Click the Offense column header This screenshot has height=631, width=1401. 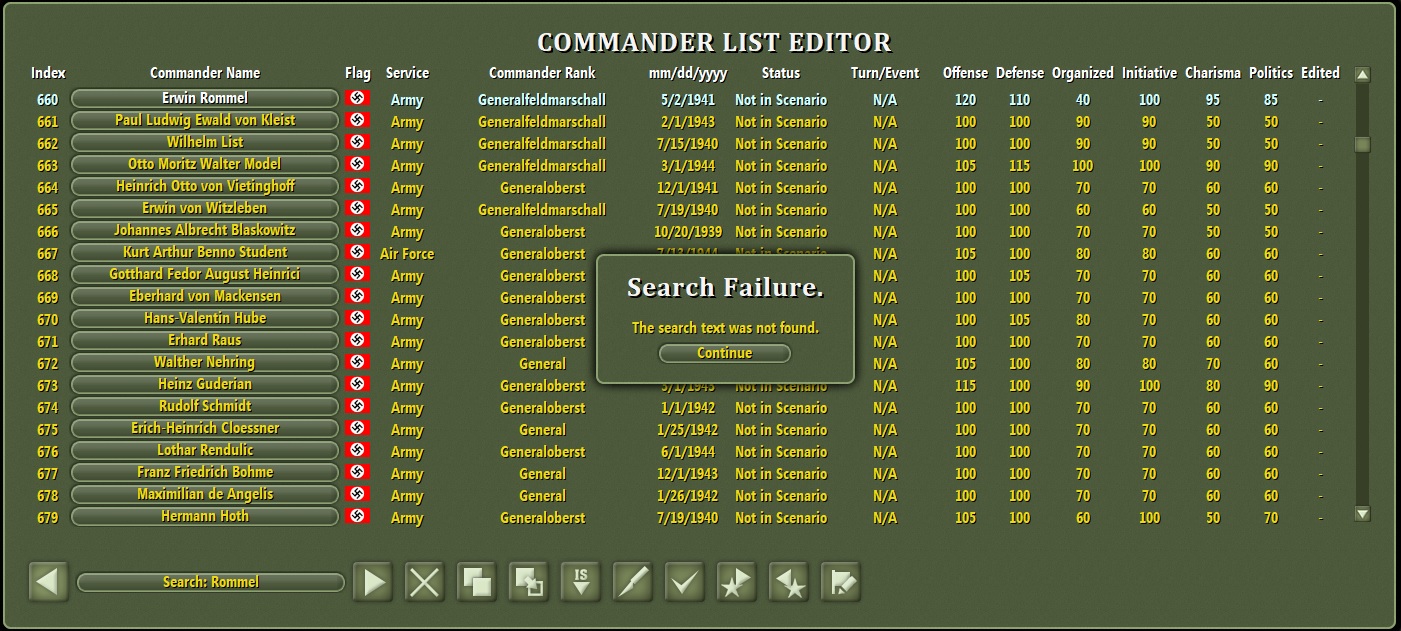pyautogui.click(x=965, y=73)
